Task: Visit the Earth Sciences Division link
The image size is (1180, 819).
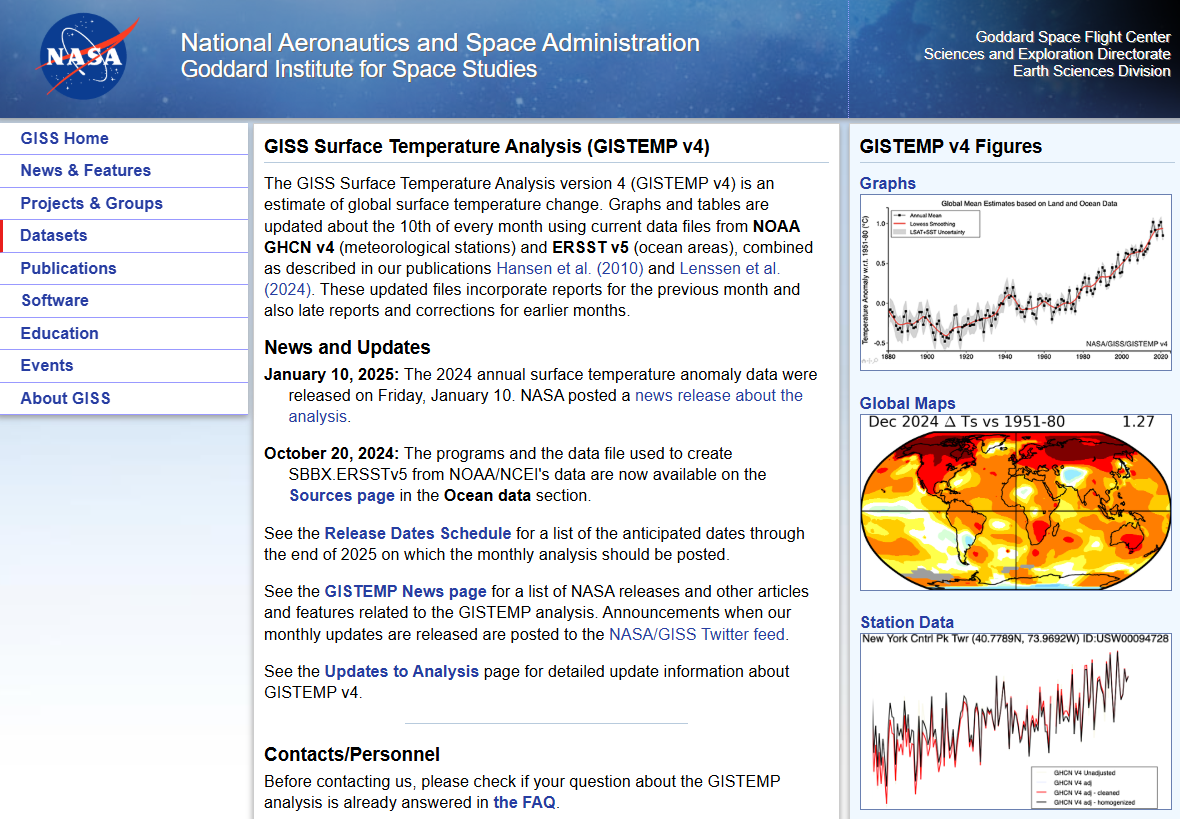Action: [1091, 71]
